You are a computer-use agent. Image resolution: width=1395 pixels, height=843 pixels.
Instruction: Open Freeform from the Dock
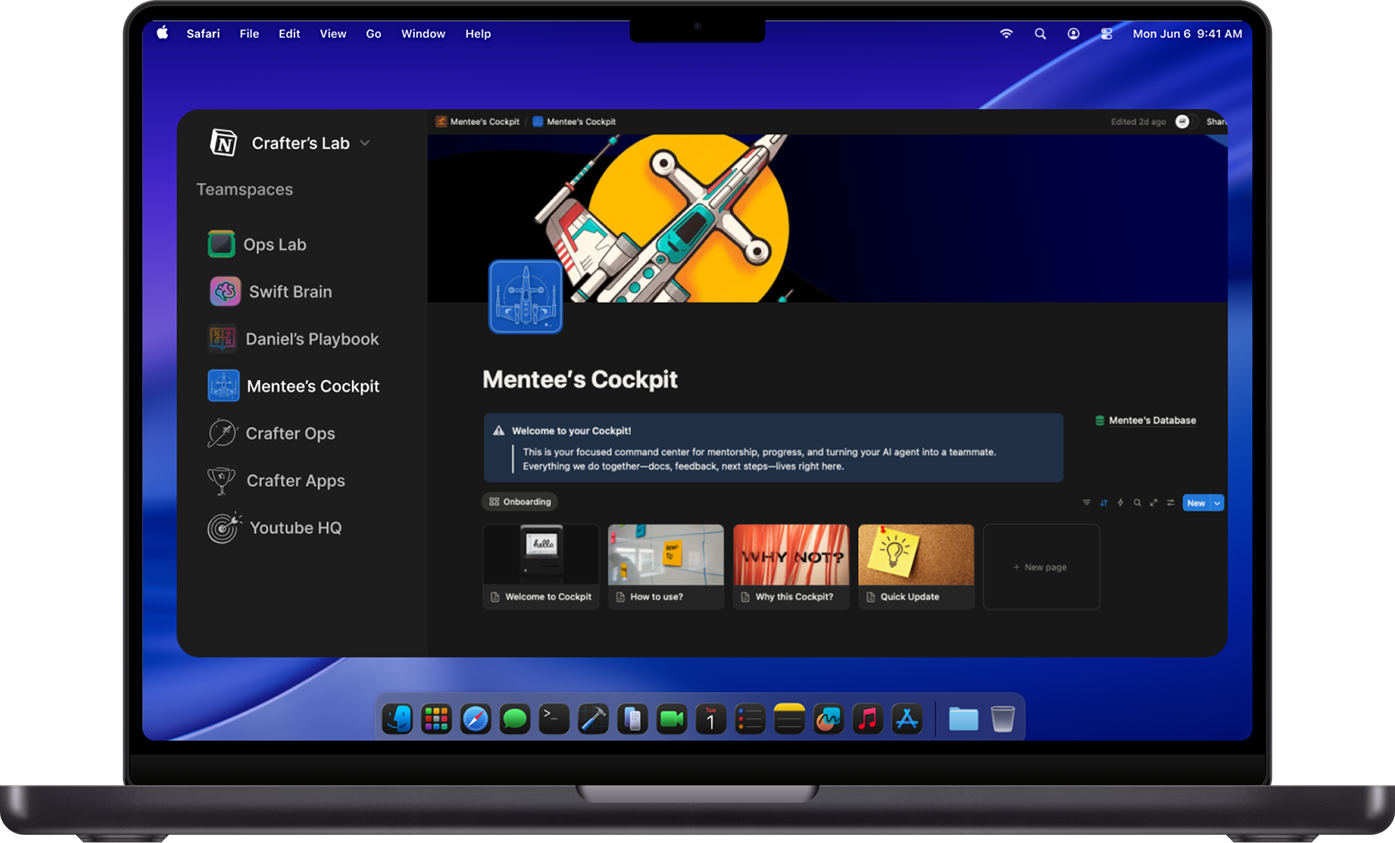tap(828, 718)
